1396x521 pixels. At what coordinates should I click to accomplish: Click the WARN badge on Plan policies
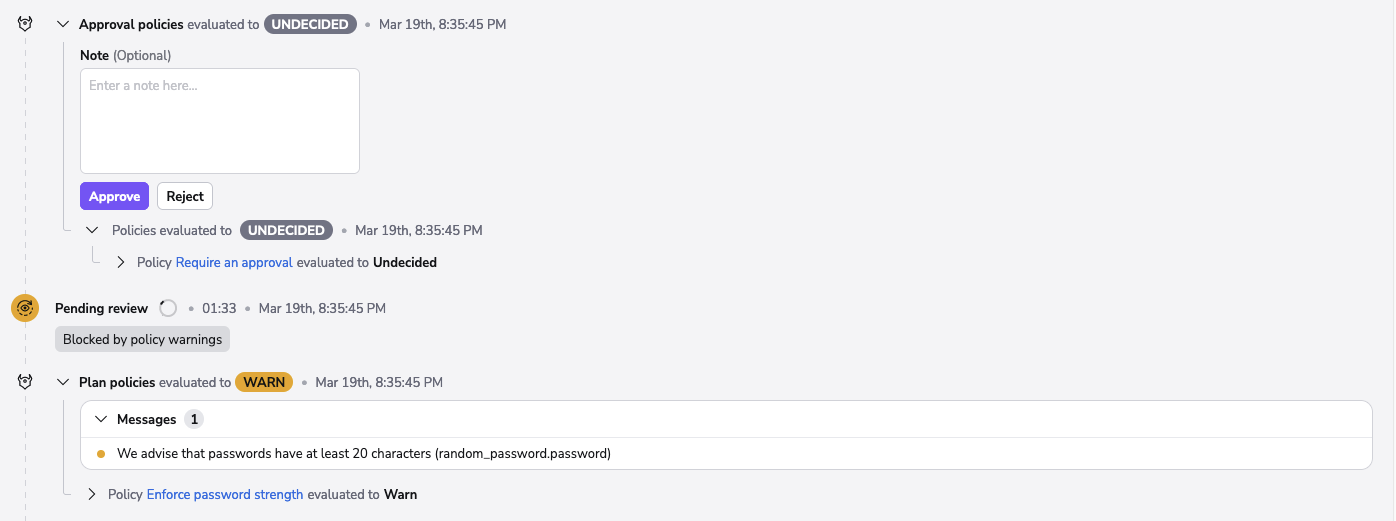(x=264, y=382)
